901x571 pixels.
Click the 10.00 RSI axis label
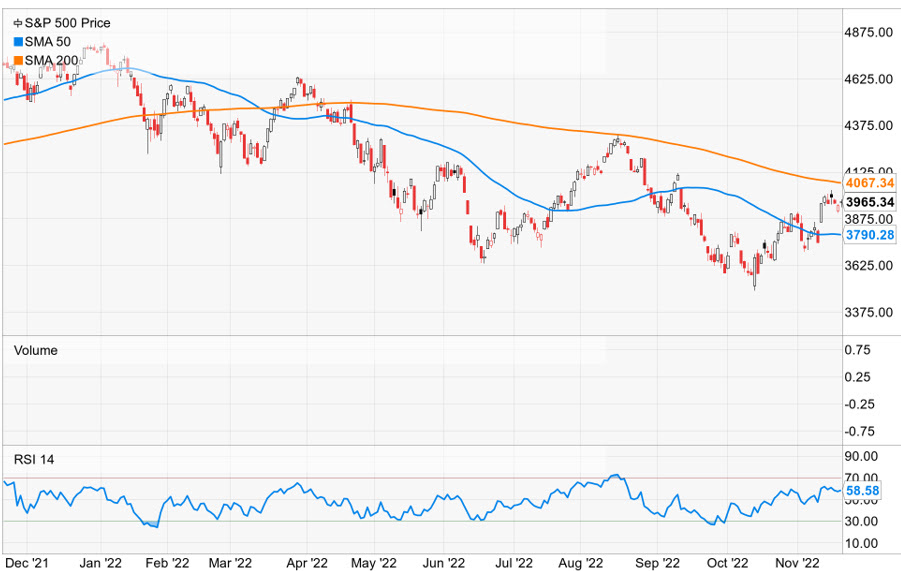861,543
